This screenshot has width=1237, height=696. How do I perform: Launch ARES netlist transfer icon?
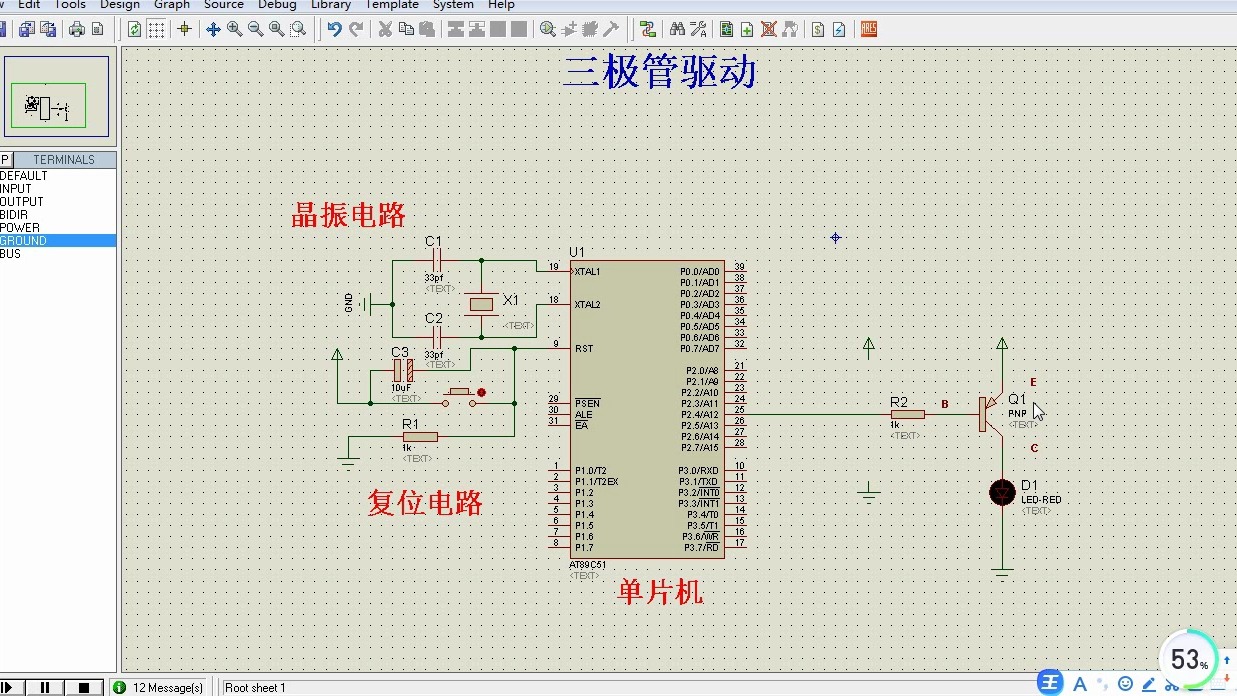coord(869,29)
